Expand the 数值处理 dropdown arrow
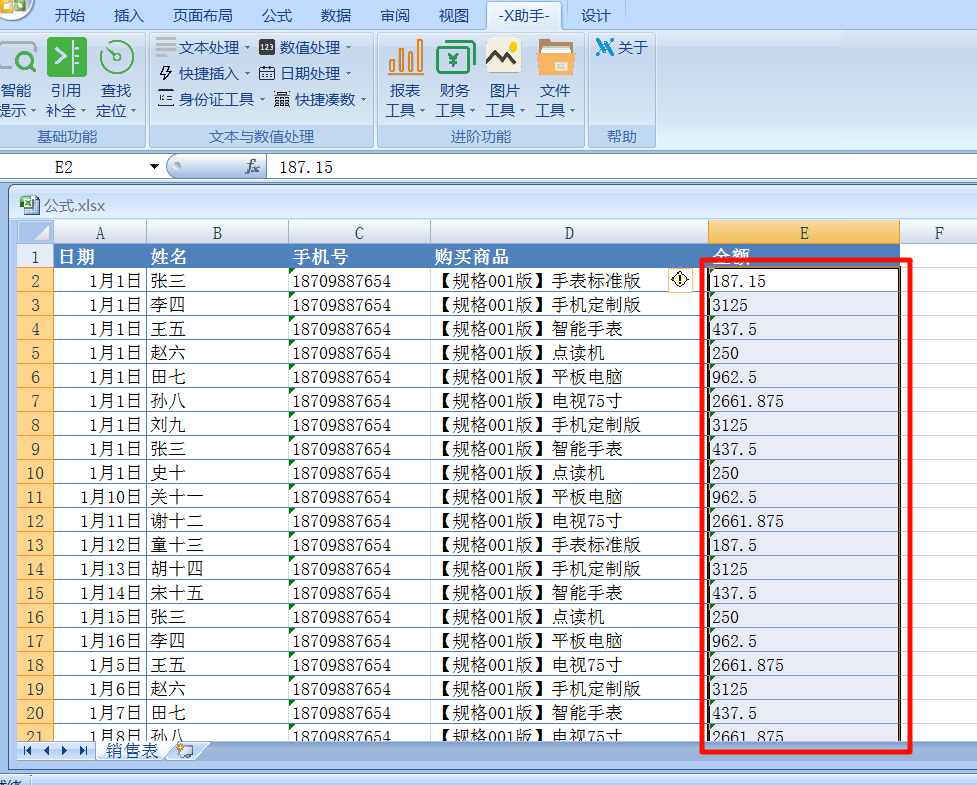Image resolution: width=977 pixels, height=785 pixels. pos(348,47)
